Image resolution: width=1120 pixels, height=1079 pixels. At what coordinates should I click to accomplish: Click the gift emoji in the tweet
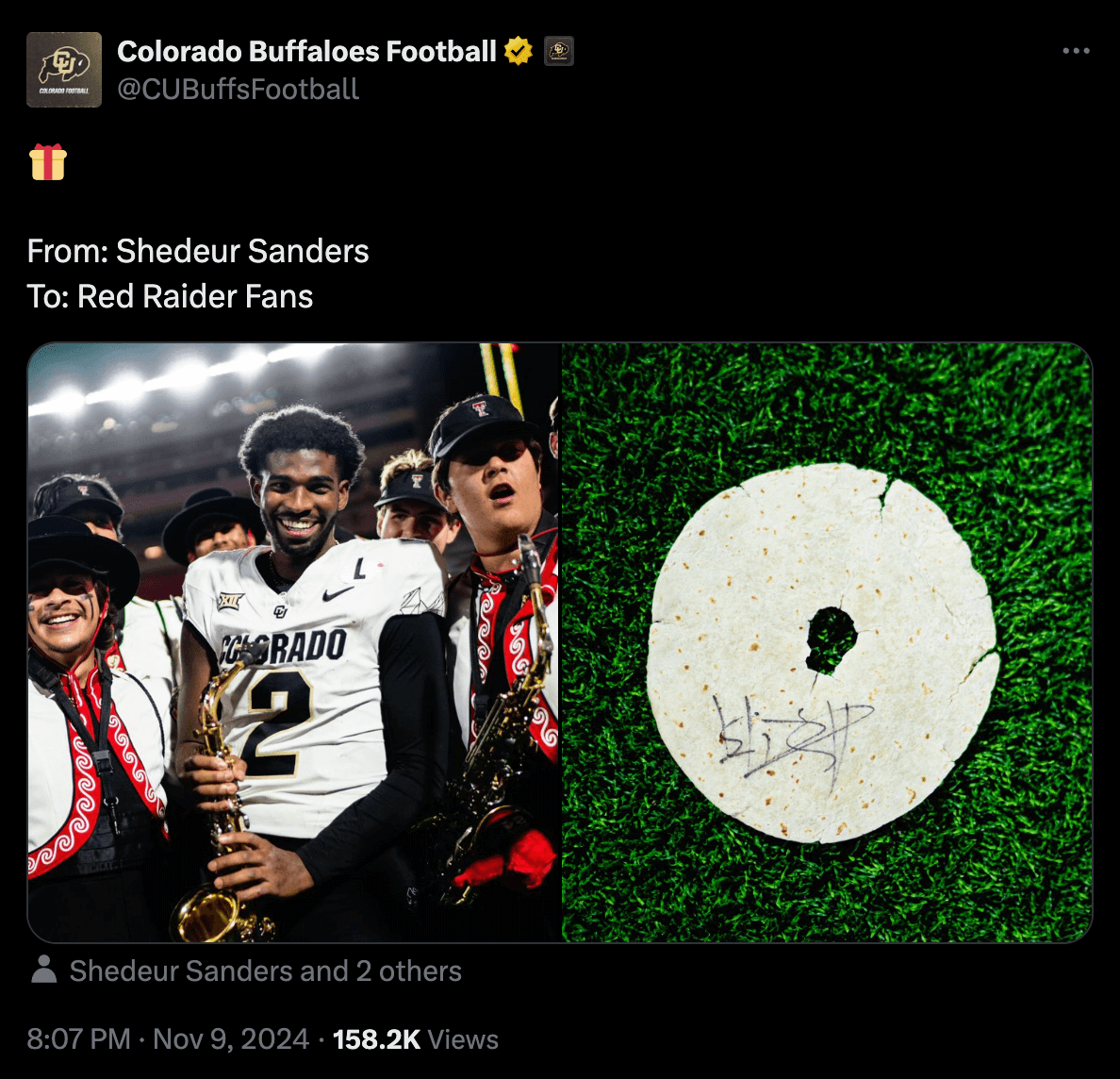coord(48,162)
